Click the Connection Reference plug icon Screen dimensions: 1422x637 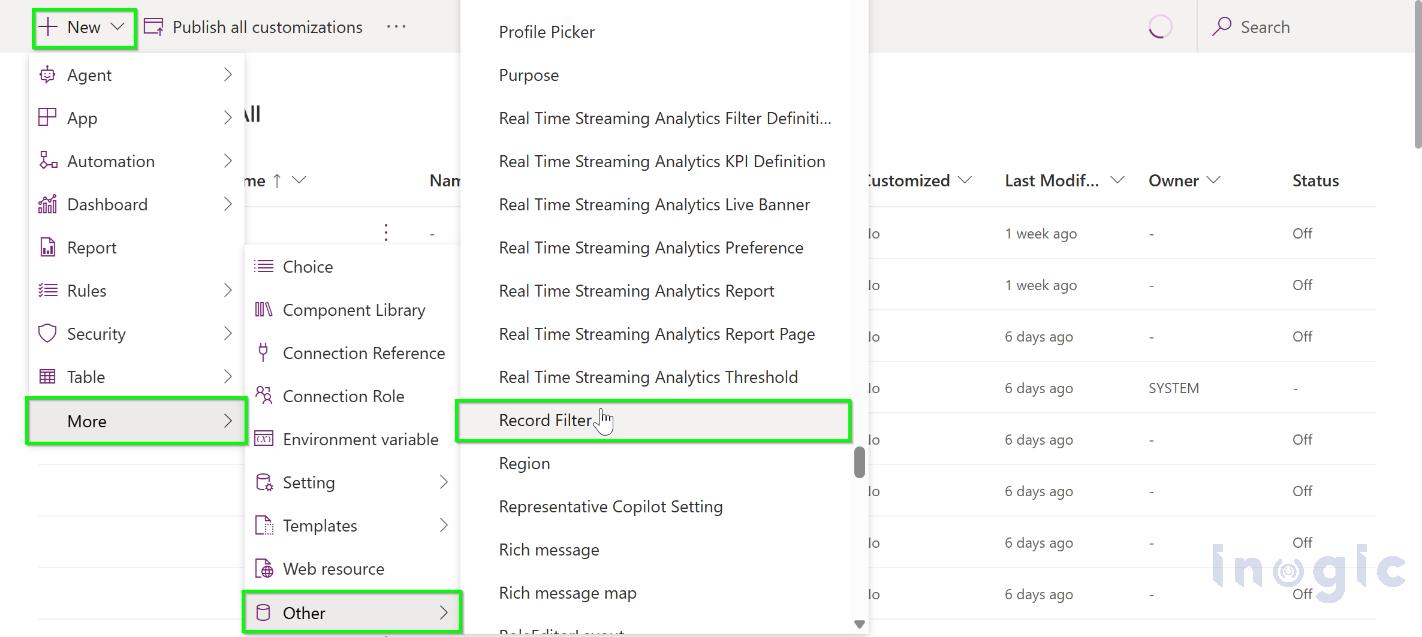263,352
